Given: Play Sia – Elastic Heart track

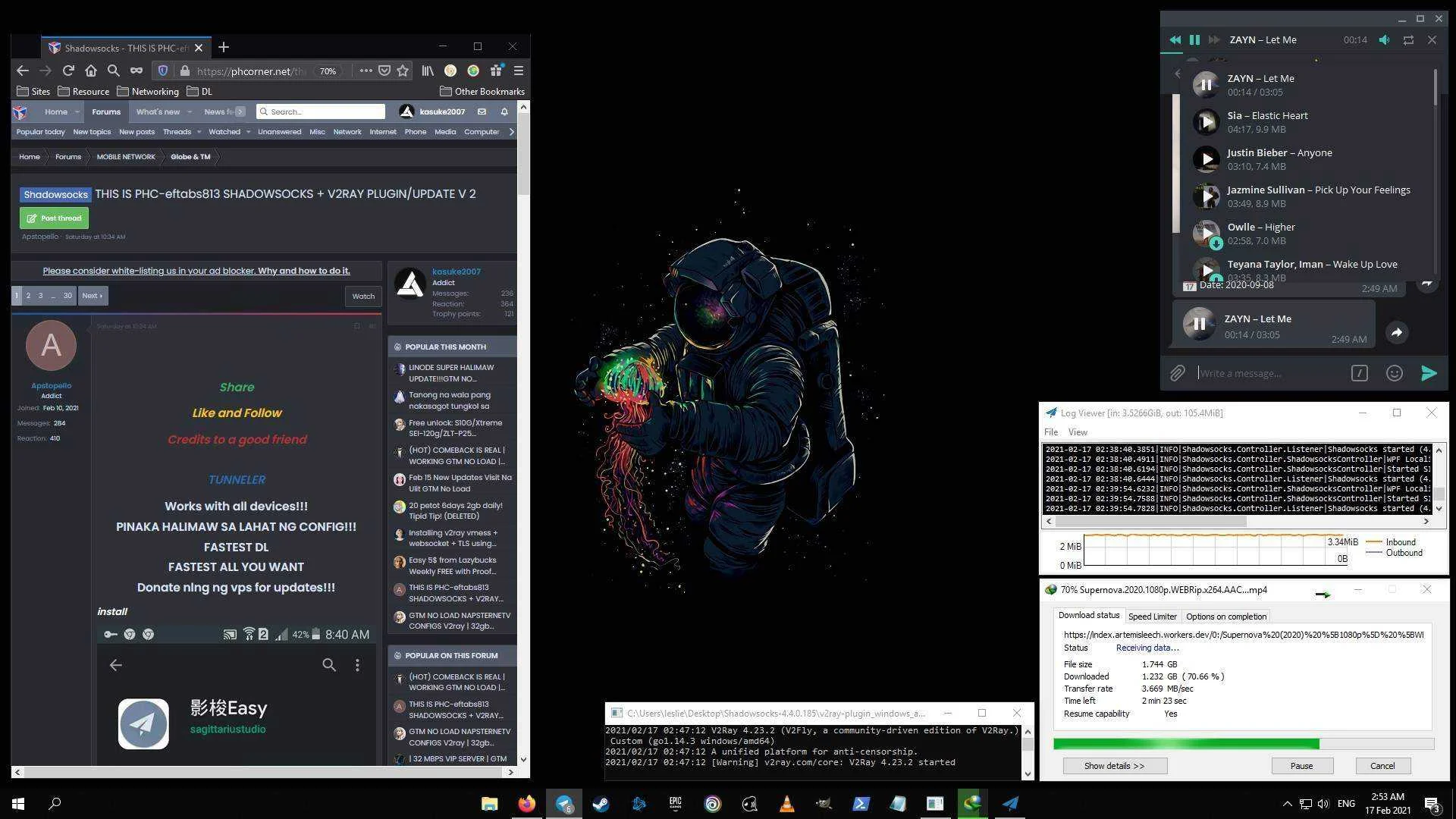Looking at the screenshot, I should (x=1207, y=121).
